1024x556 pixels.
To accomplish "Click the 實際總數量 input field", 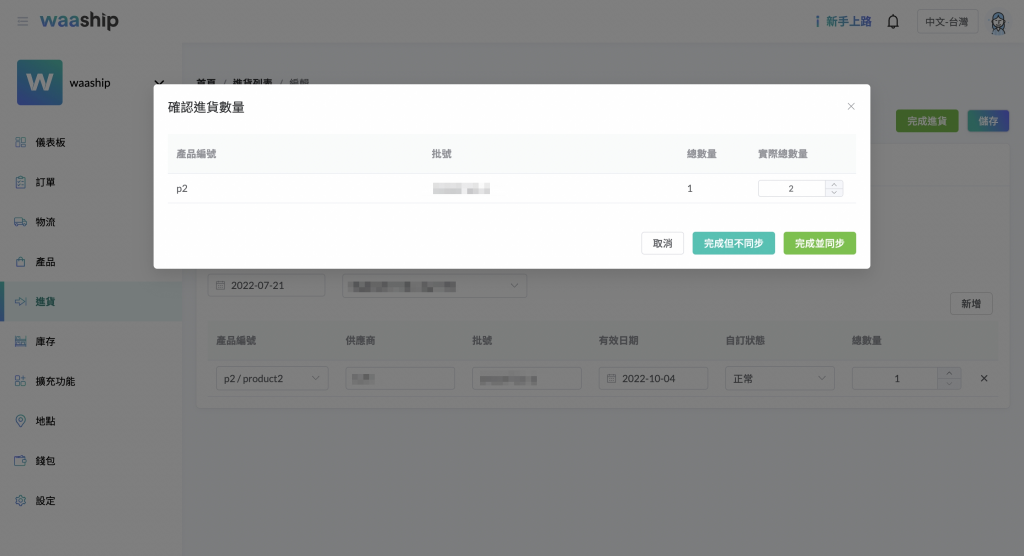I will point(791,188).
